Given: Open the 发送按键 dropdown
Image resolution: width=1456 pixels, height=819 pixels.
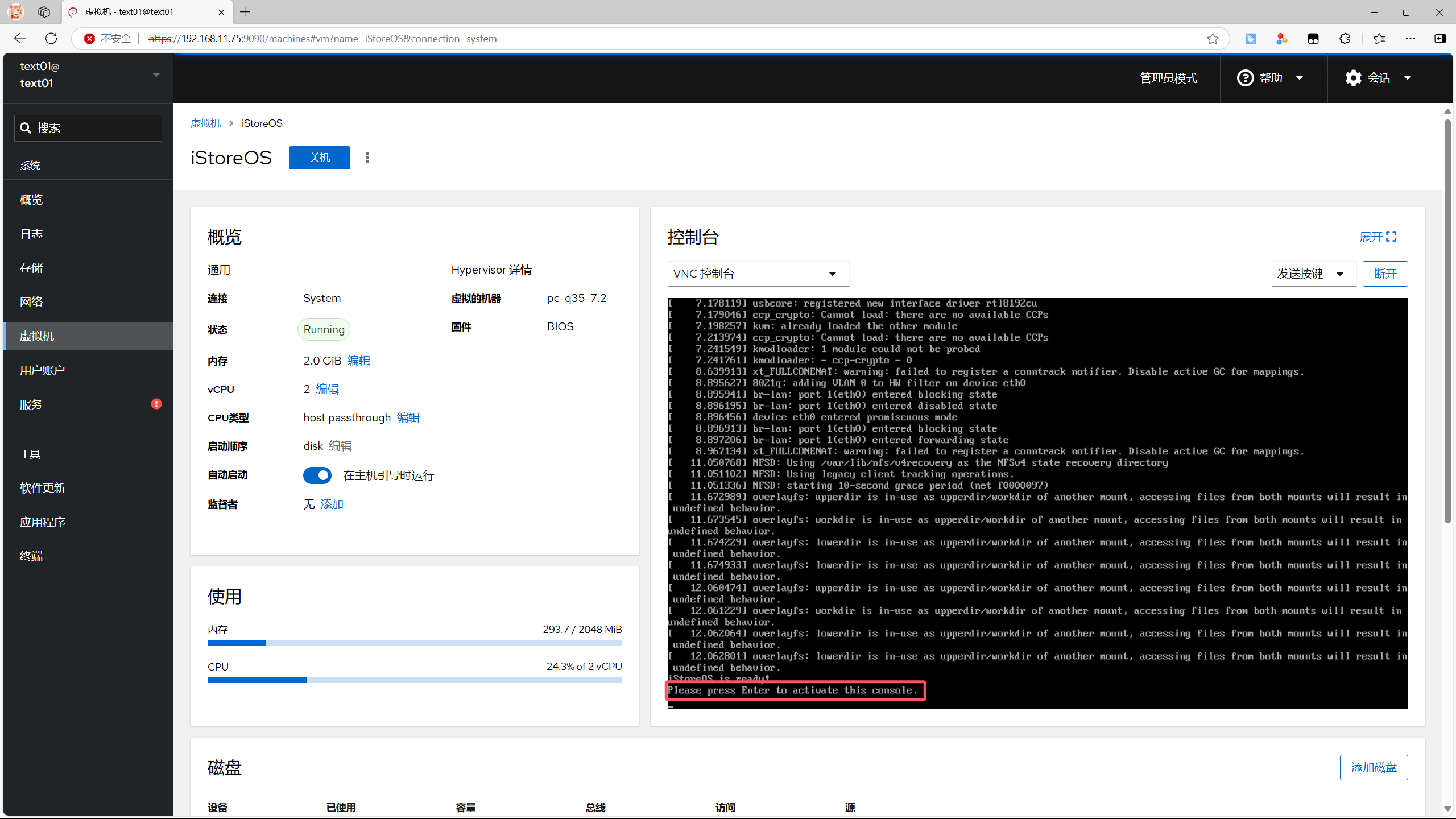Looking at the screenshot, I should click(x=1313, y=274).
